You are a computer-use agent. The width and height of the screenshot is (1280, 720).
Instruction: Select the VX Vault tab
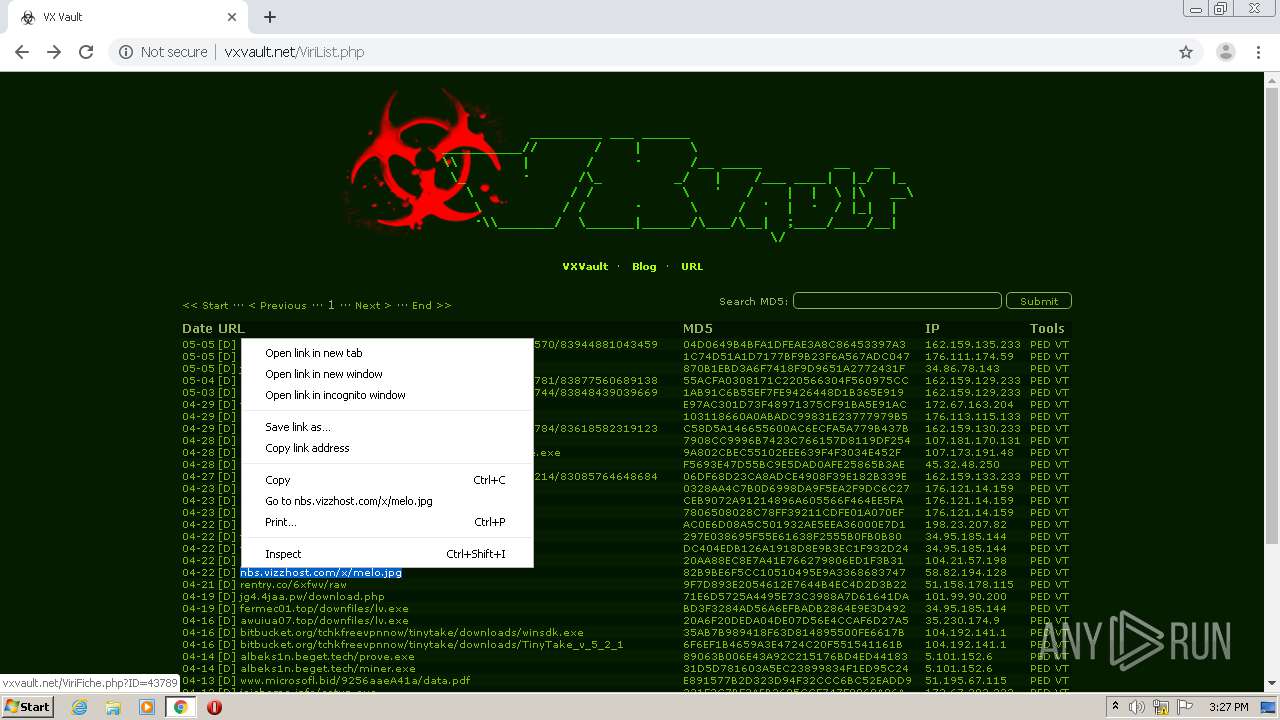point(125,17)
